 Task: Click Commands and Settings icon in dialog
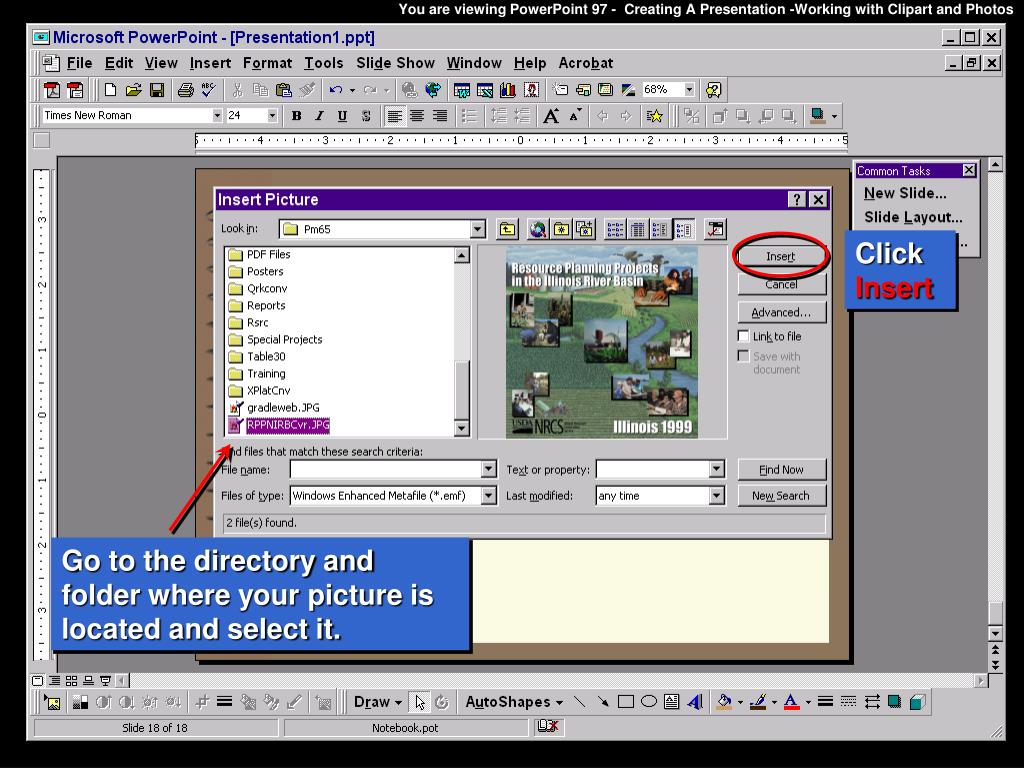[716, 229]
